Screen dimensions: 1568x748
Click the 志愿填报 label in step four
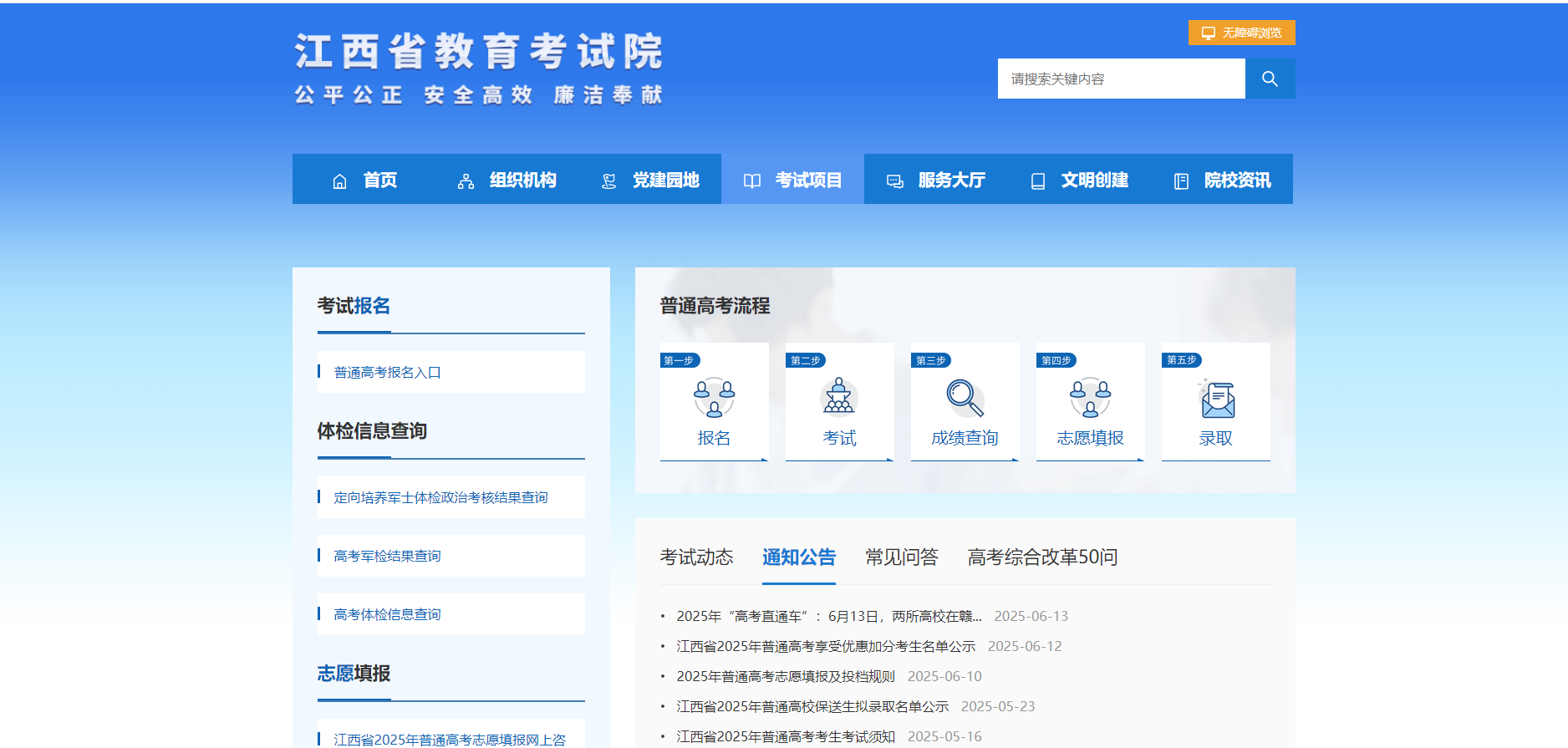pos(1091,438)
